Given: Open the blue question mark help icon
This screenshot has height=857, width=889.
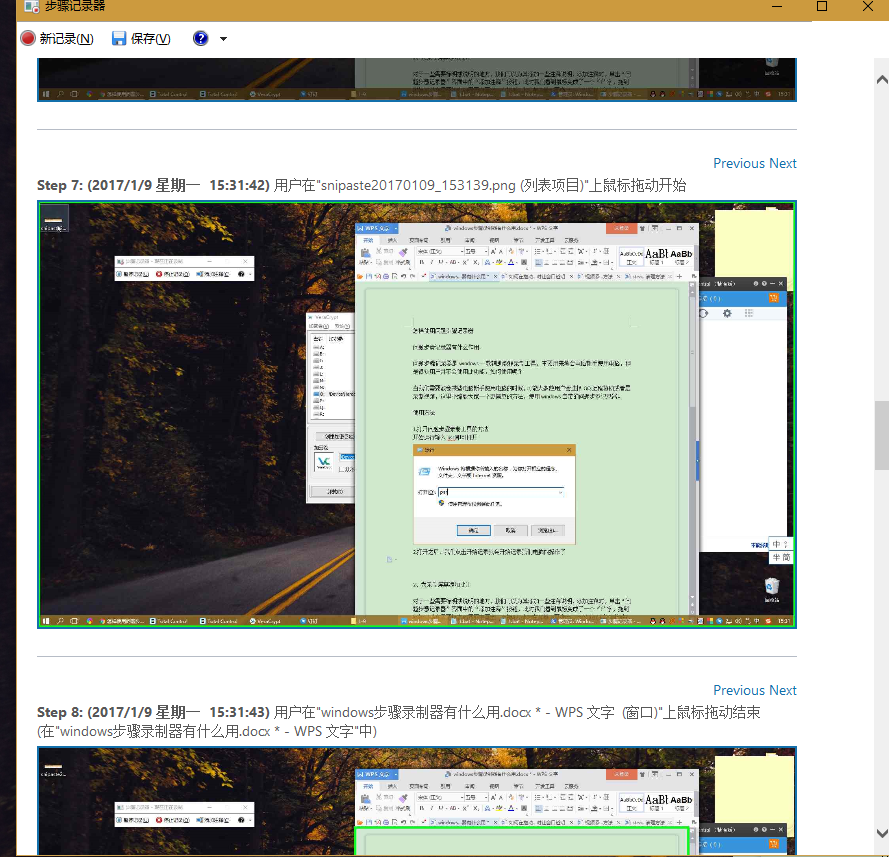Looking at the screenshot, I should [201, 39].
